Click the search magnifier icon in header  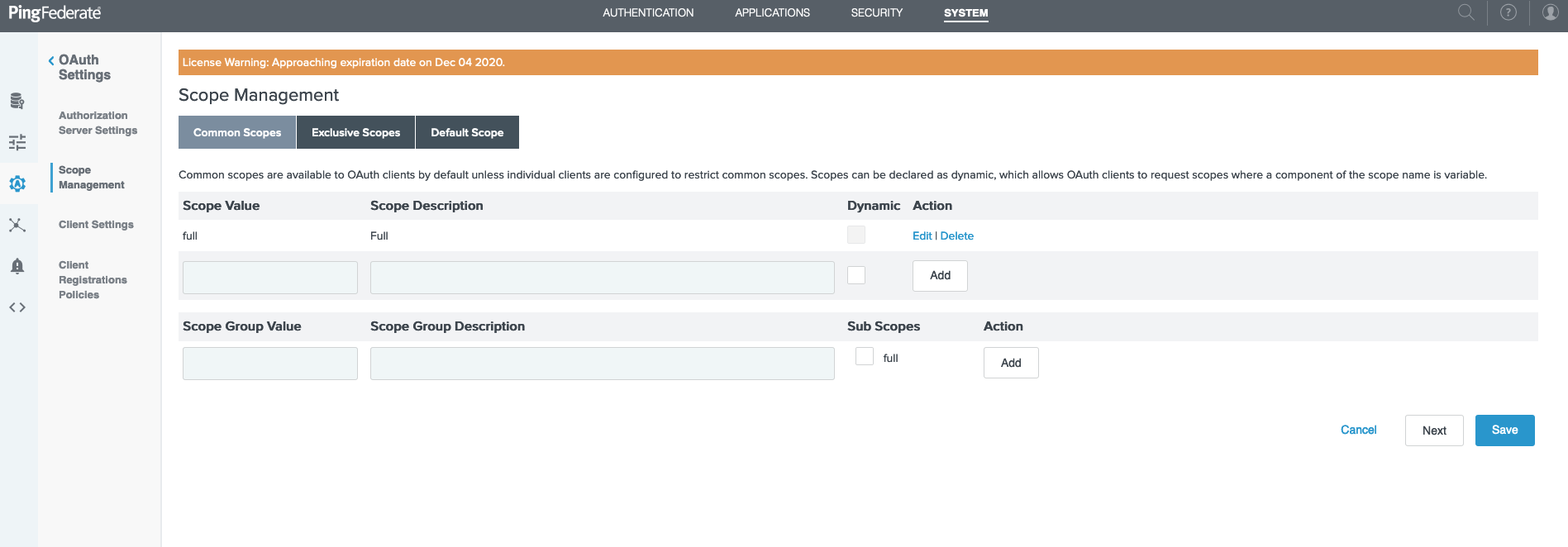pyautogui.click(x=1466, y=12)
